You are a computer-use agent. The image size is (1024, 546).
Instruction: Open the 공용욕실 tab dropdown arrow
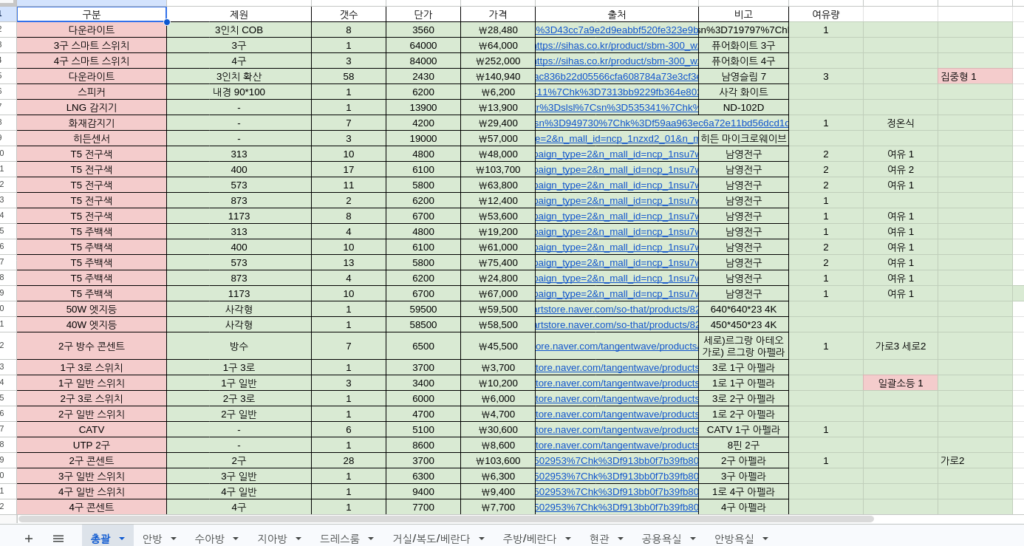(x=693, y=539)
